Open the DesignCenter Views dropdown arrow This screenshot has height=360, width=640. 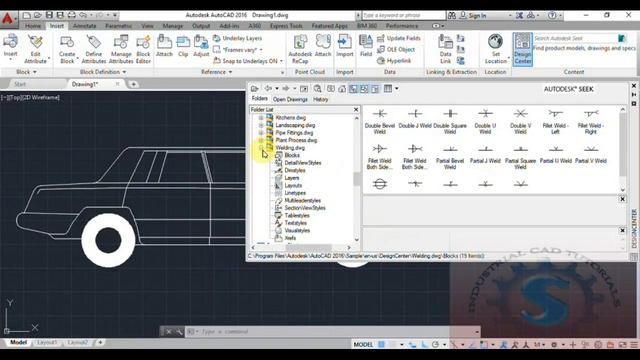point(396,89)
